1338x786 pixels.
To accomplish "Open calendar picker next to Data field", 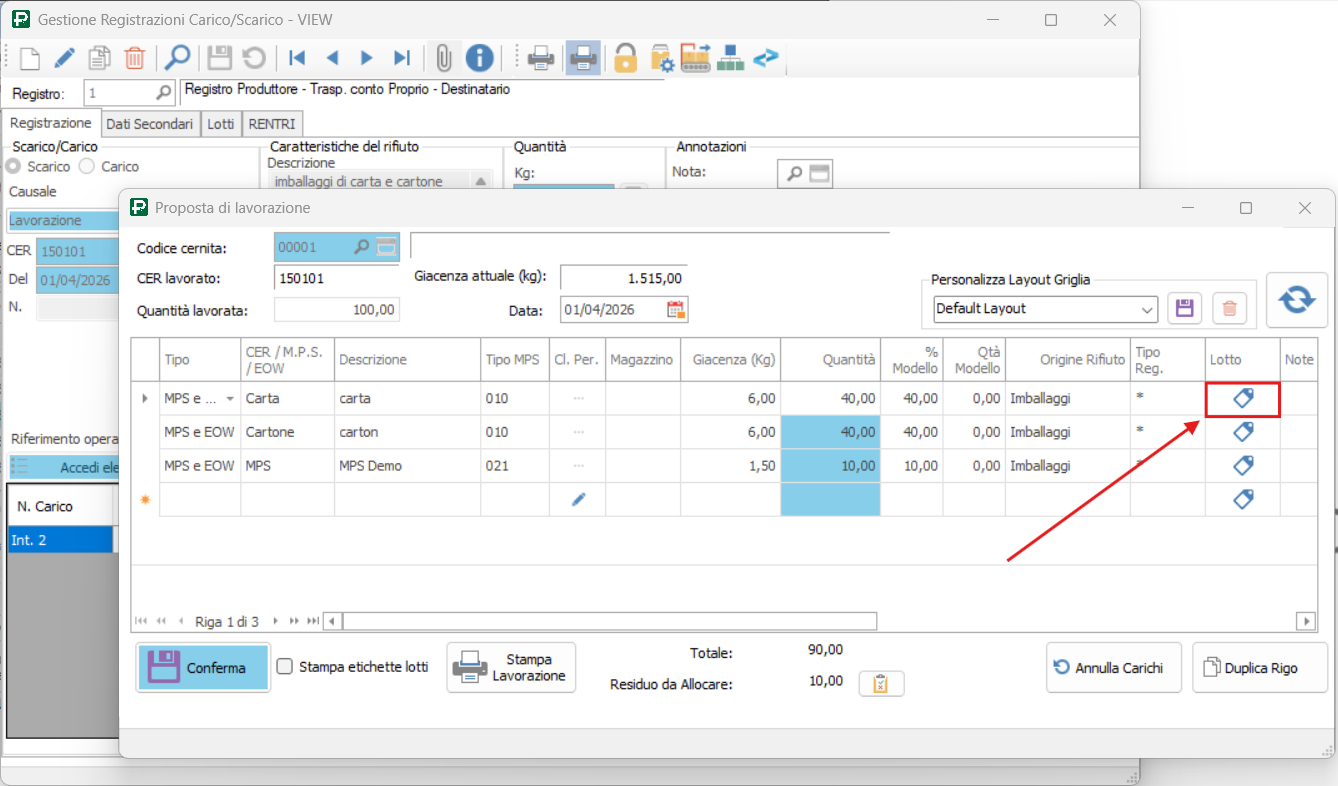I will 676,310.
